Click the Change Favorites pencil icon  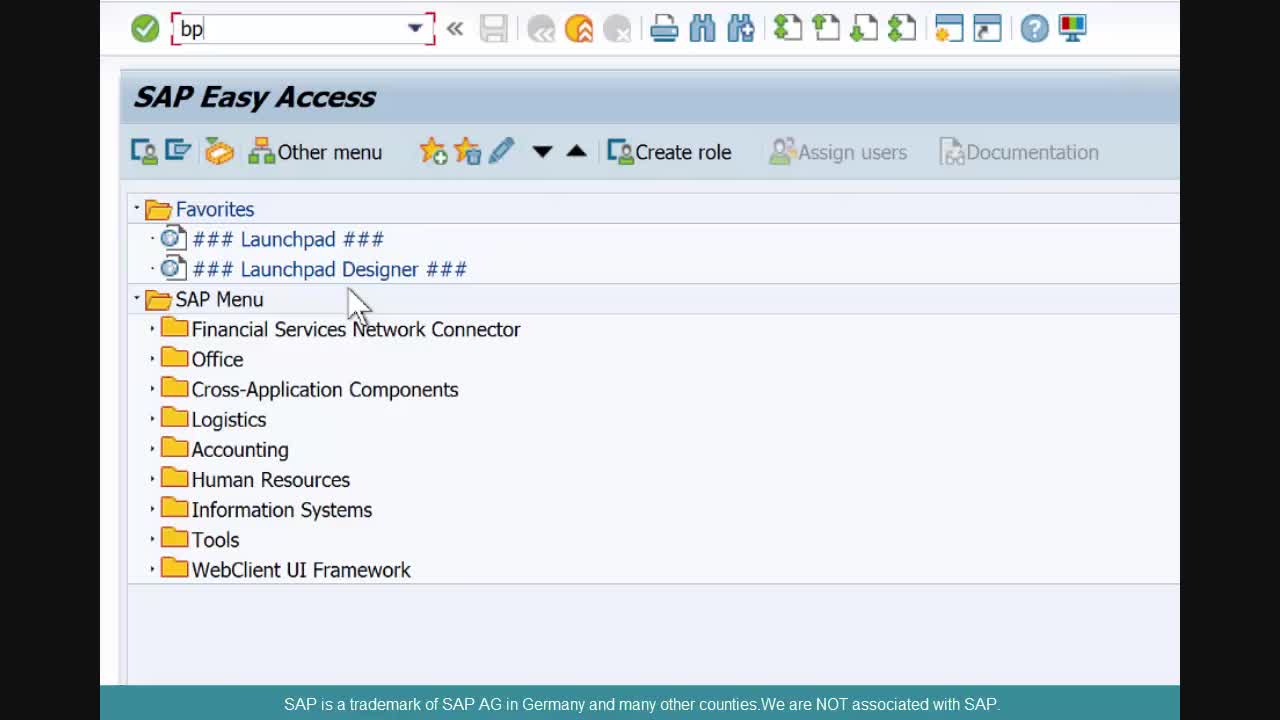click(501, 151)
